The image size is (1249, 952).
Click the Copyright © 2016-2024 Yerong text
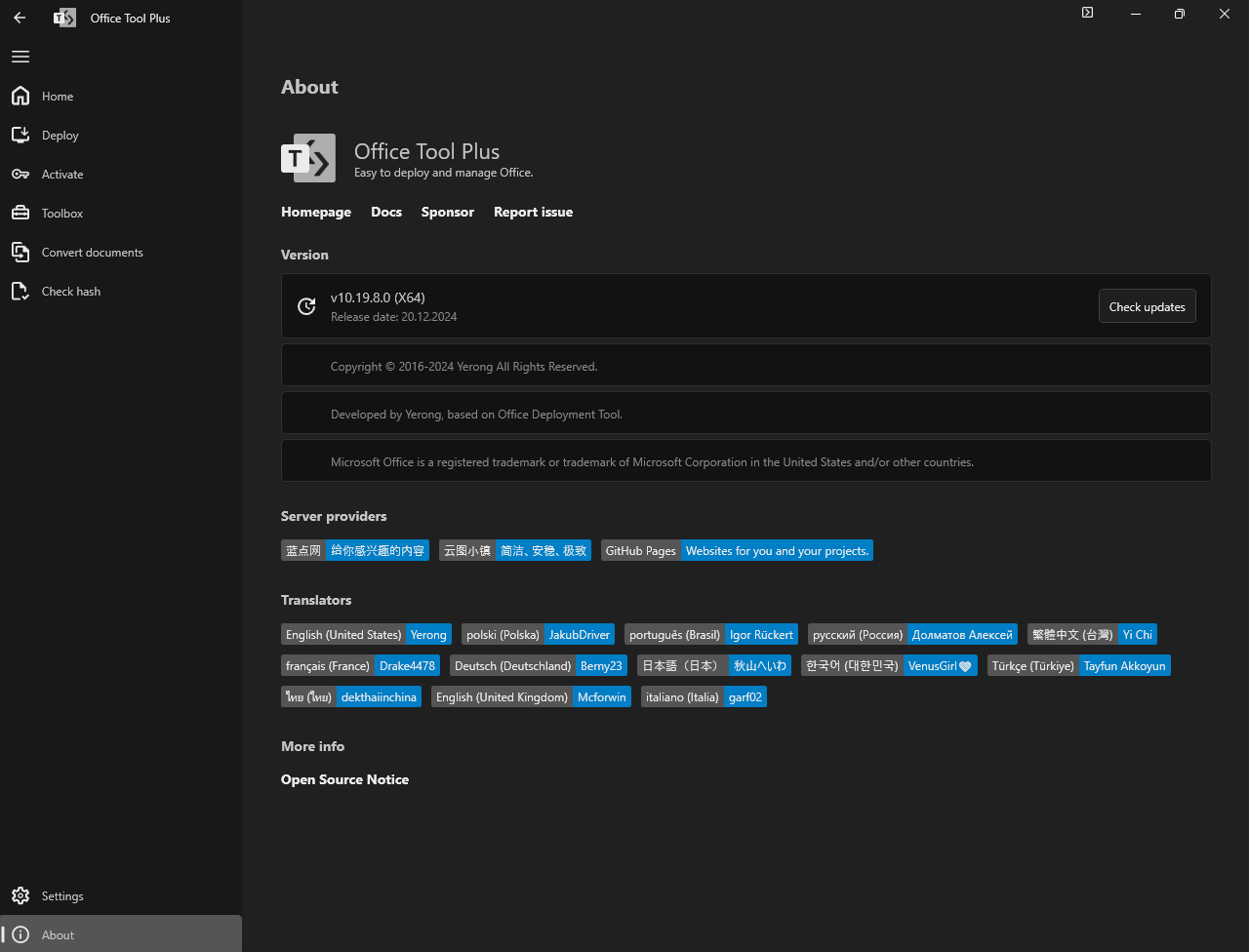click(x=463, y=367)
